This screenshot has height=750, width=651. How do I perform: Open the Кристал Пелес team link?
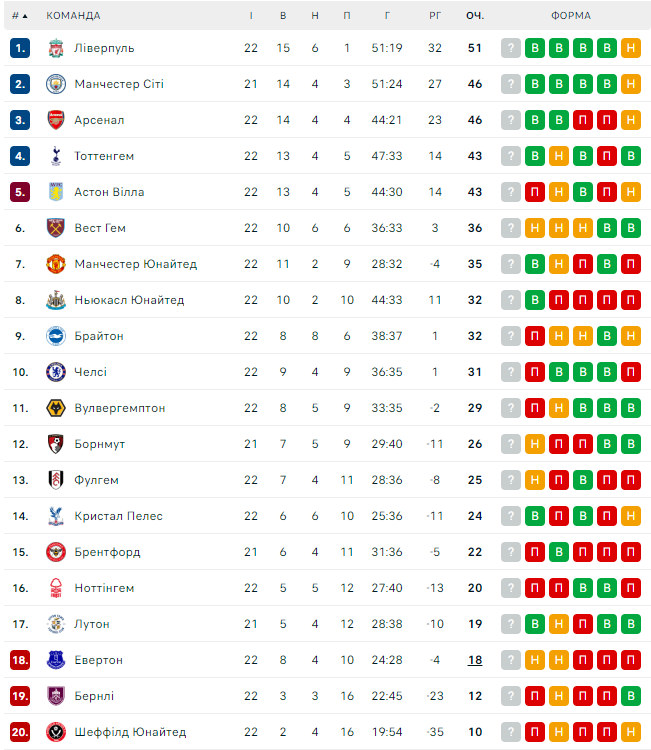click(x=118, y=516)
